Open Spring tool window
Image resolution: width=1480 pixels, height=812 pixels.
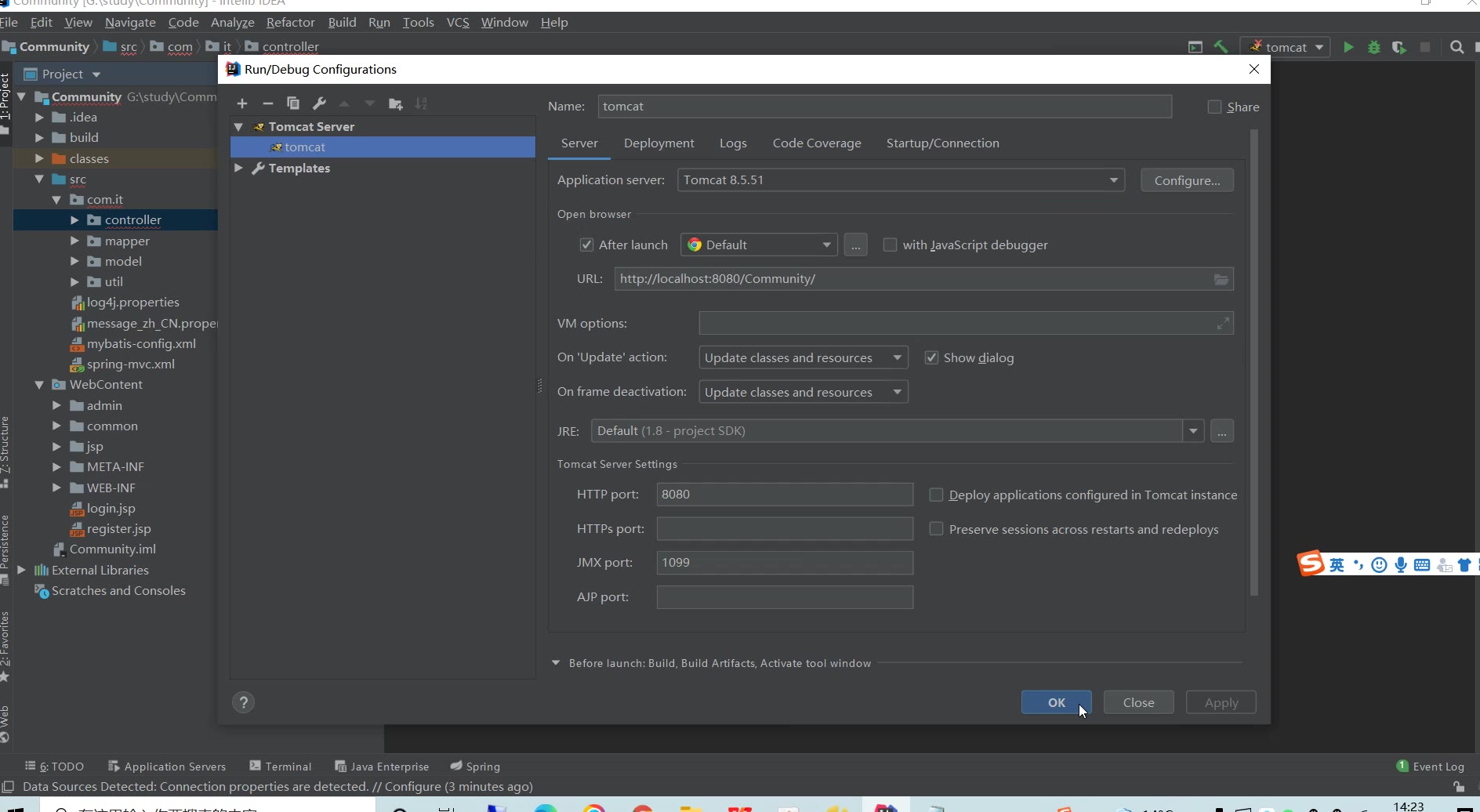[475, 767]
